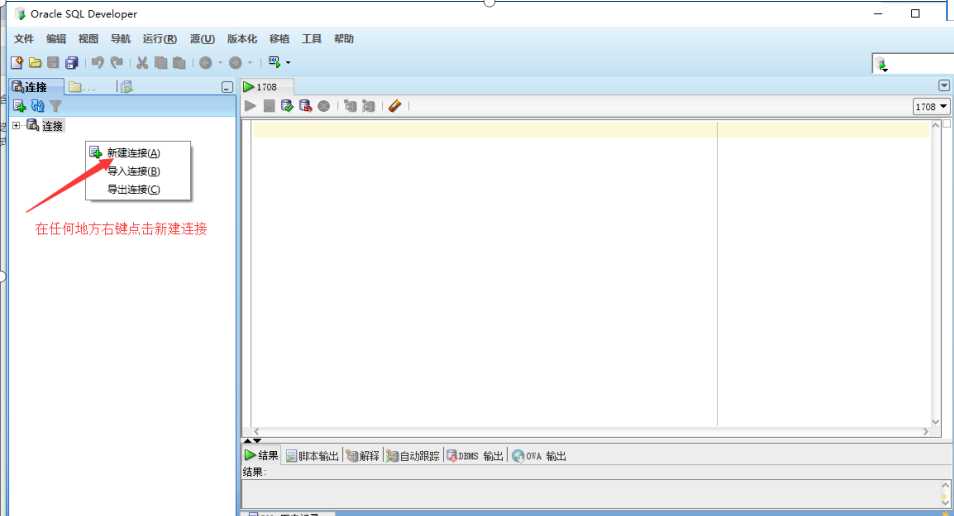The image size is (954, 516).
Task: Switch to the 解释 tab
Action: 363,456
